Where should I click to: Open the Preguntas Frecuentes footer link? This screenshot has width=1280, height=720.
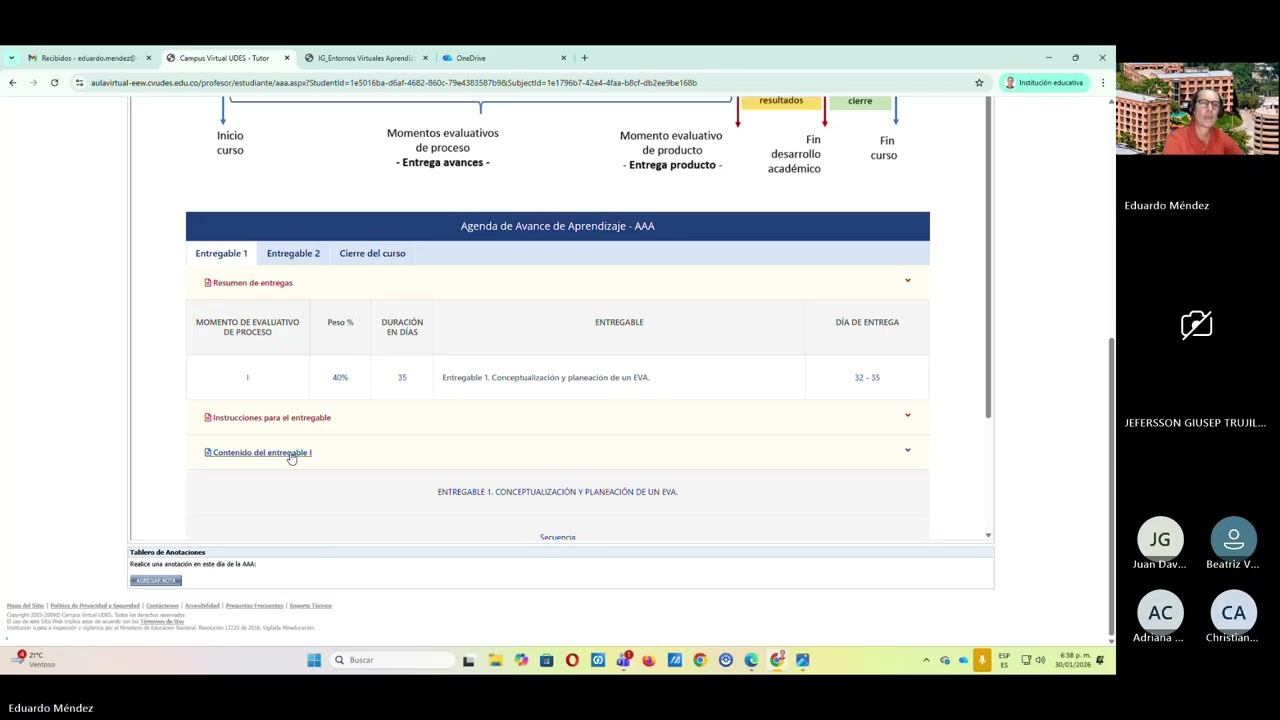[x=254, y=606]
